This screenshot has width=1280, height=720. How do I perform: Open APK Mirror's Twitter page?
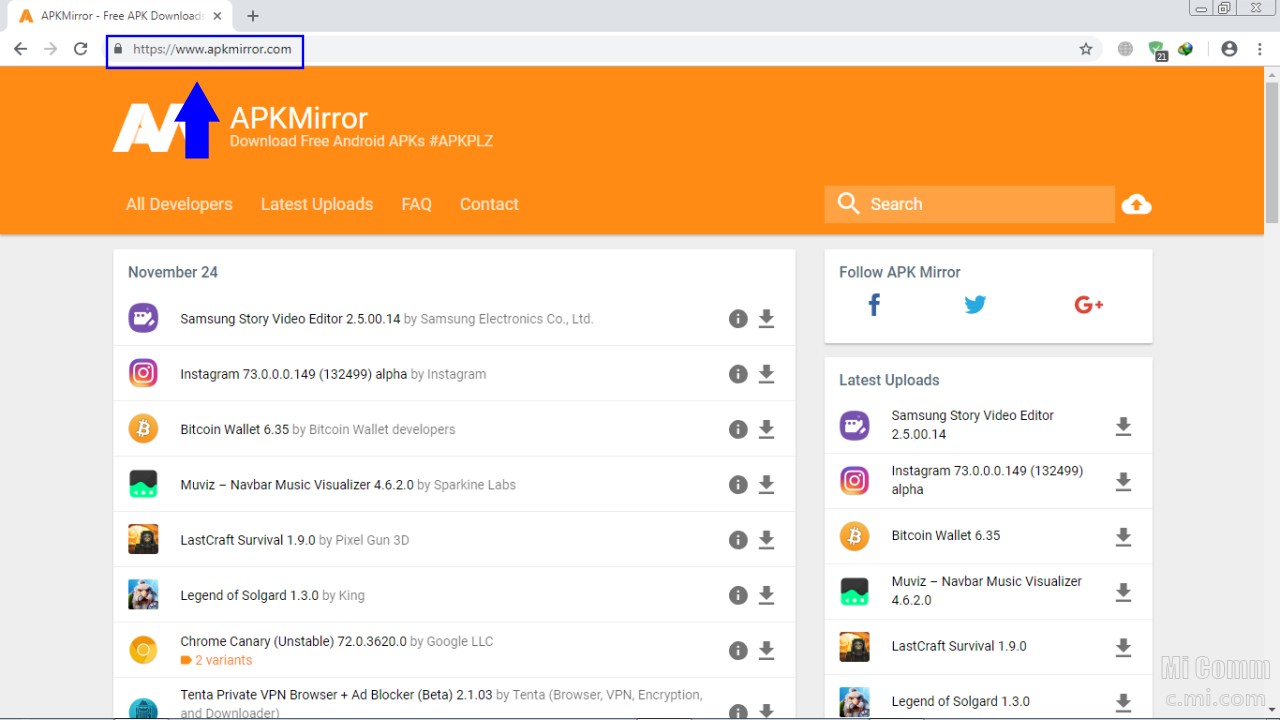pos(975,305)
